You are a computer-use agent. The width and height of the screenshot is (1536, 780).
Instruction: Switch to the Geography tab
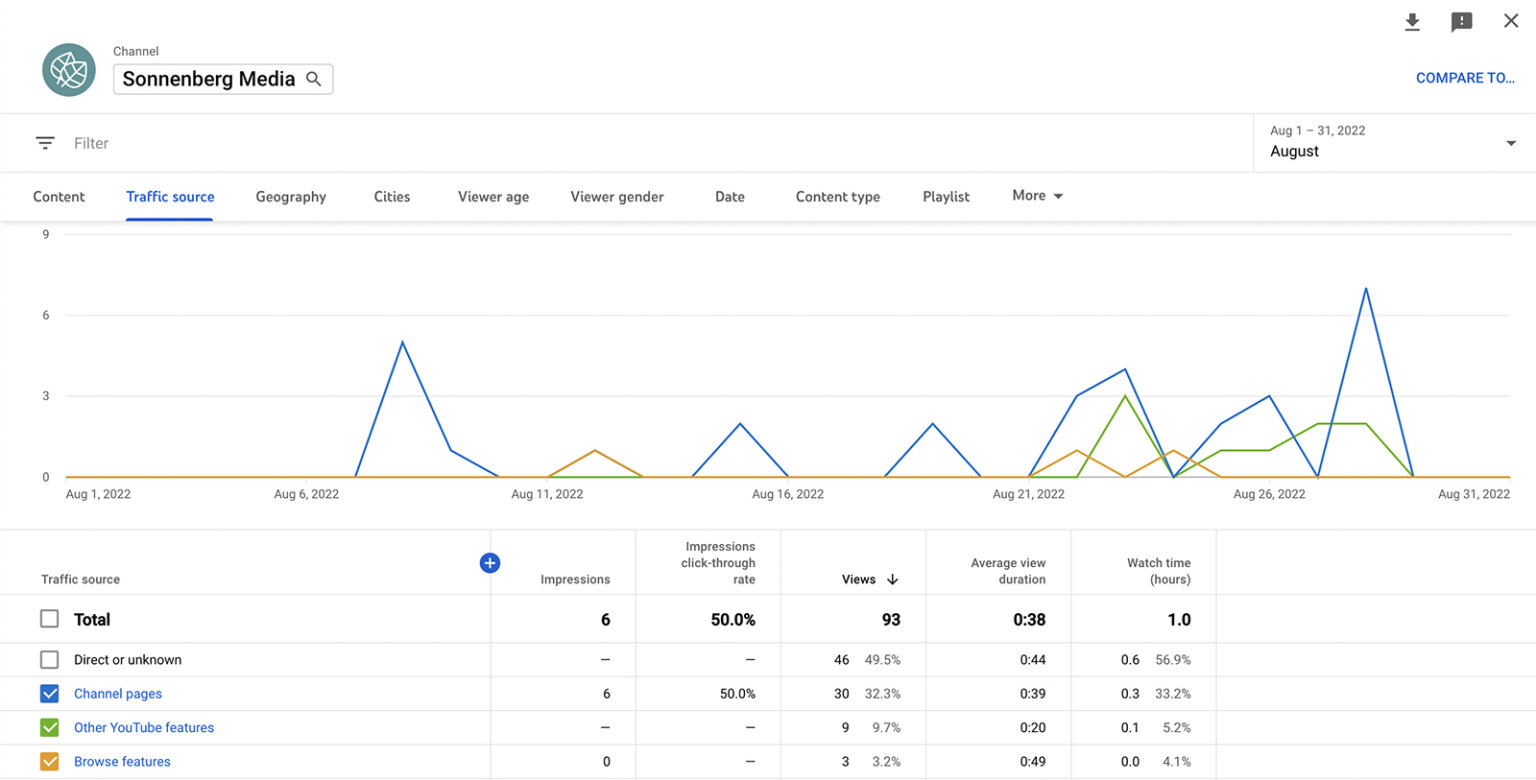click(x=290, y=196)
